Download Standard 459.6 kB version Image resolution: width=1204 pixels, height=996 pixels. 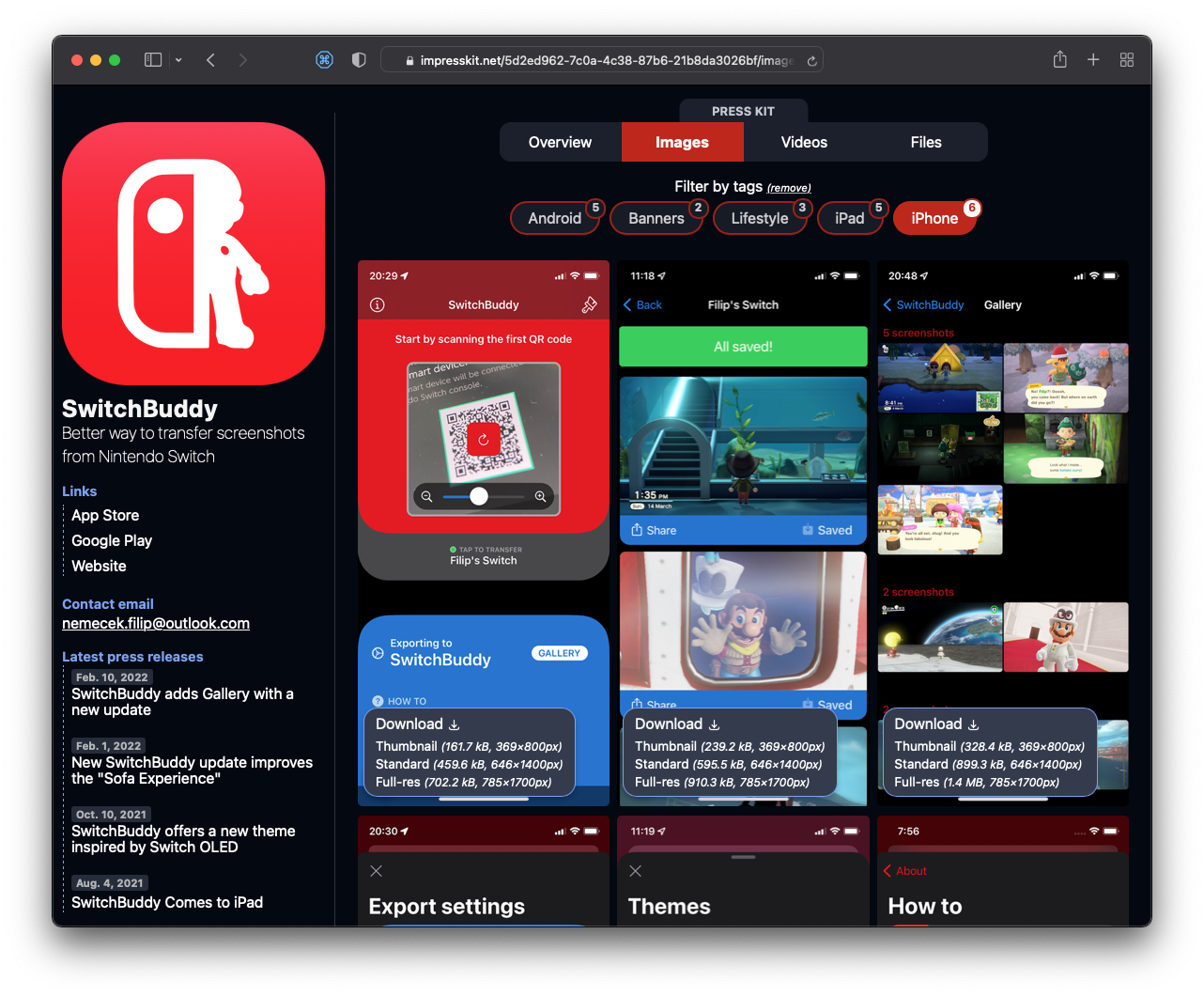(469, 764)
